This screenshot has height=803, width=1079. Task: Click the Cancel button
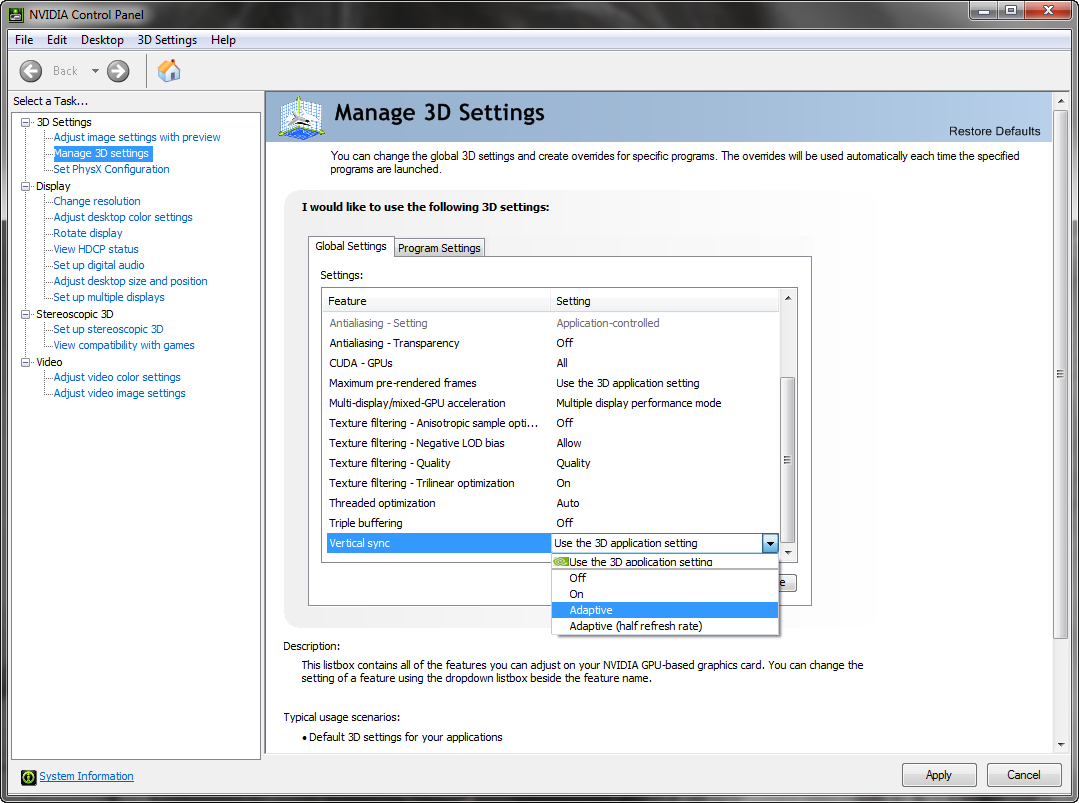[x=1023, y=775]
